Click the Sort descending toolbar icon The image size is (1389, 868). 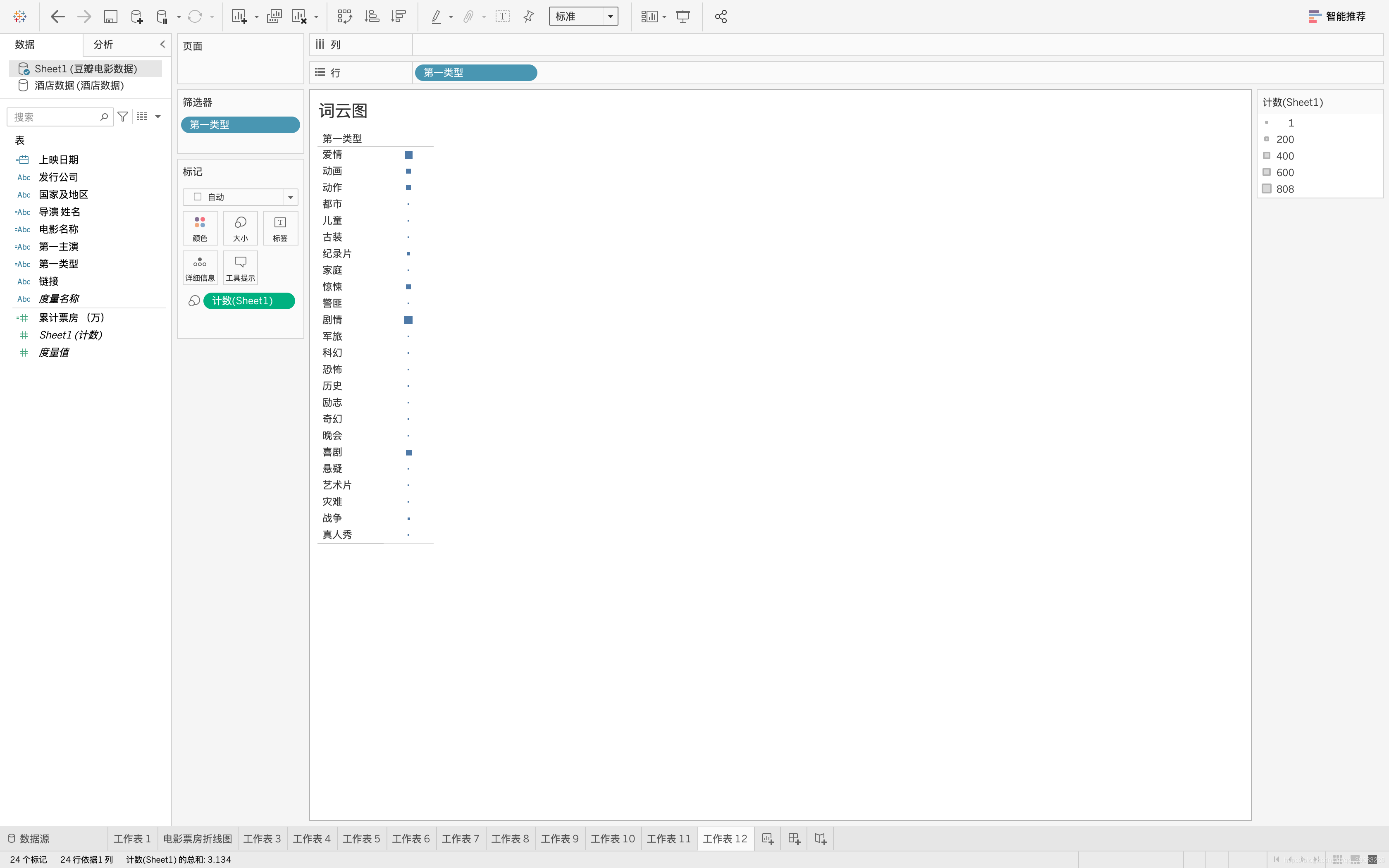pos(399,17)
